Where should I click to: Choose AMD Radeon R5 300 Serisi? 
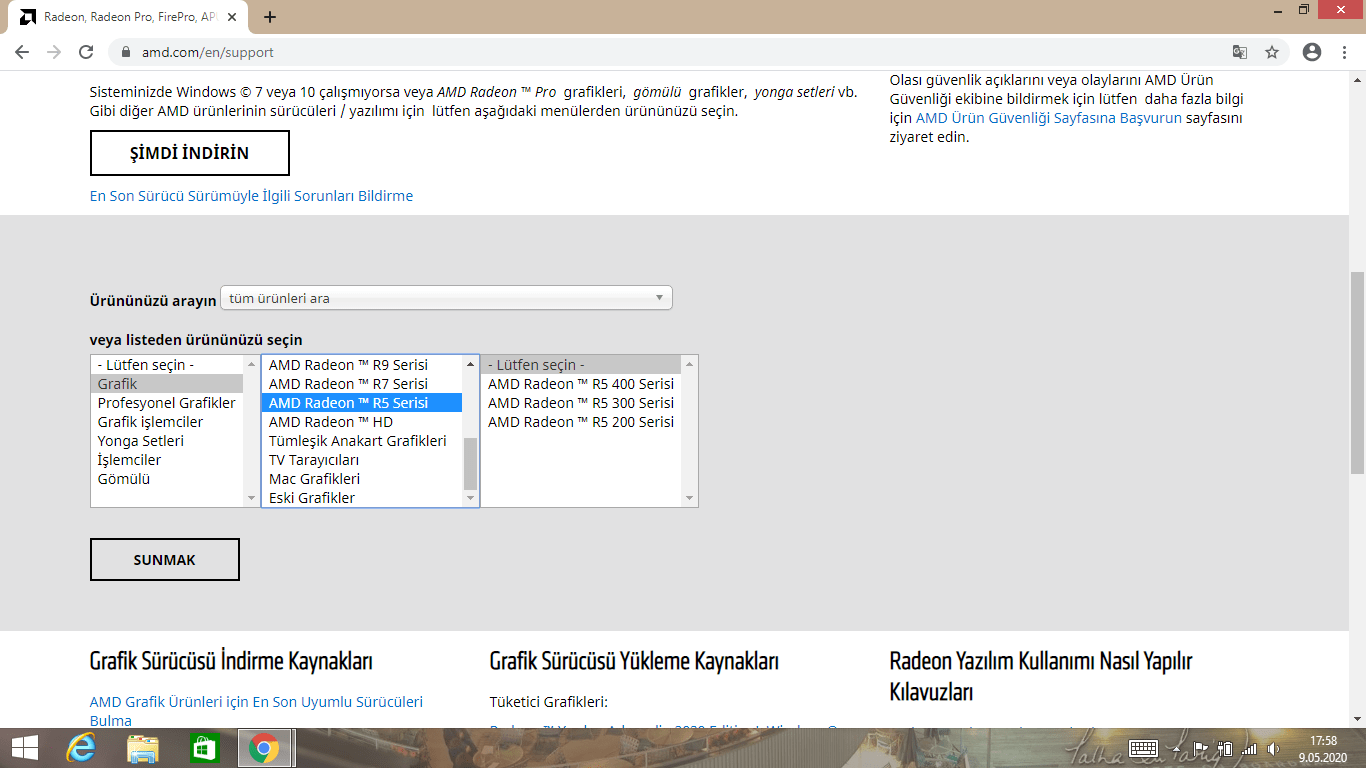click(x=581, y=403)
